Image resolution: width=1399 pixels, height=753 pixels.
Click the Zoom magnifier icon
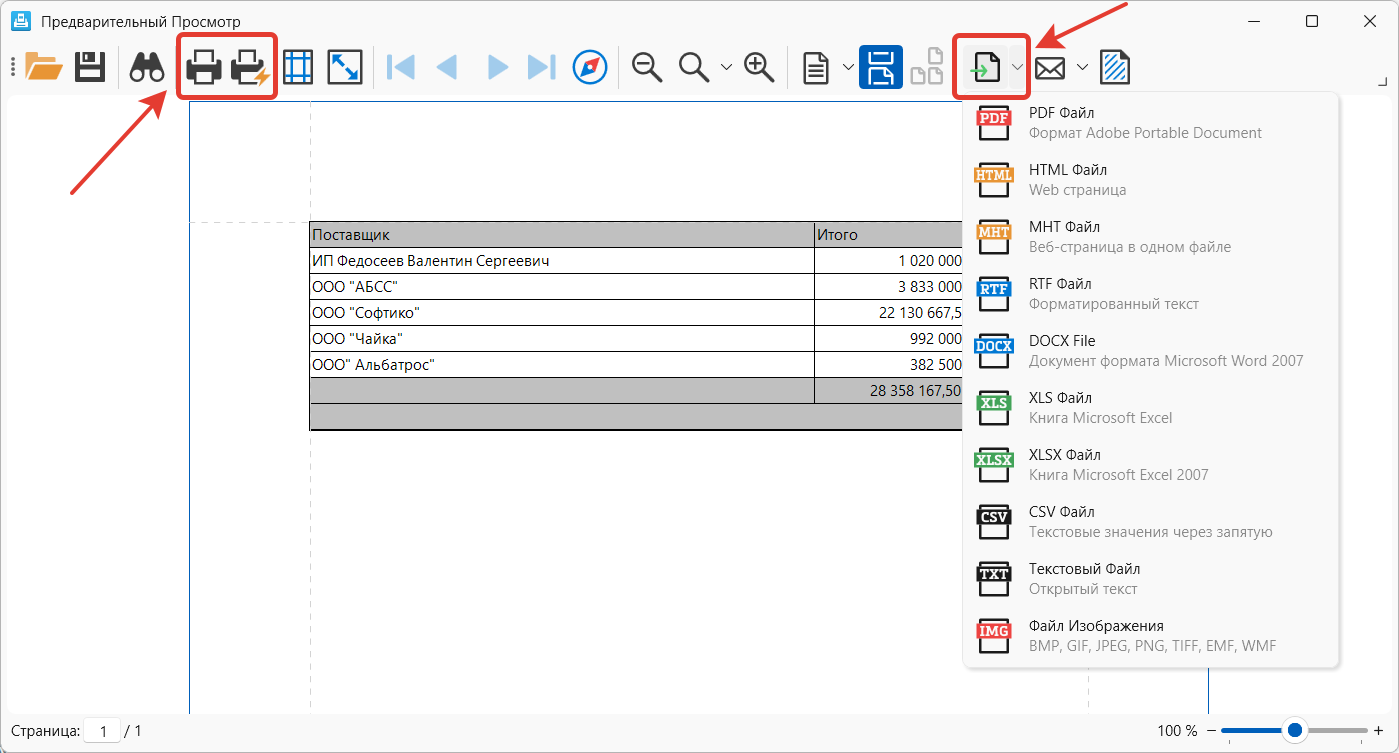pos(694,67)
